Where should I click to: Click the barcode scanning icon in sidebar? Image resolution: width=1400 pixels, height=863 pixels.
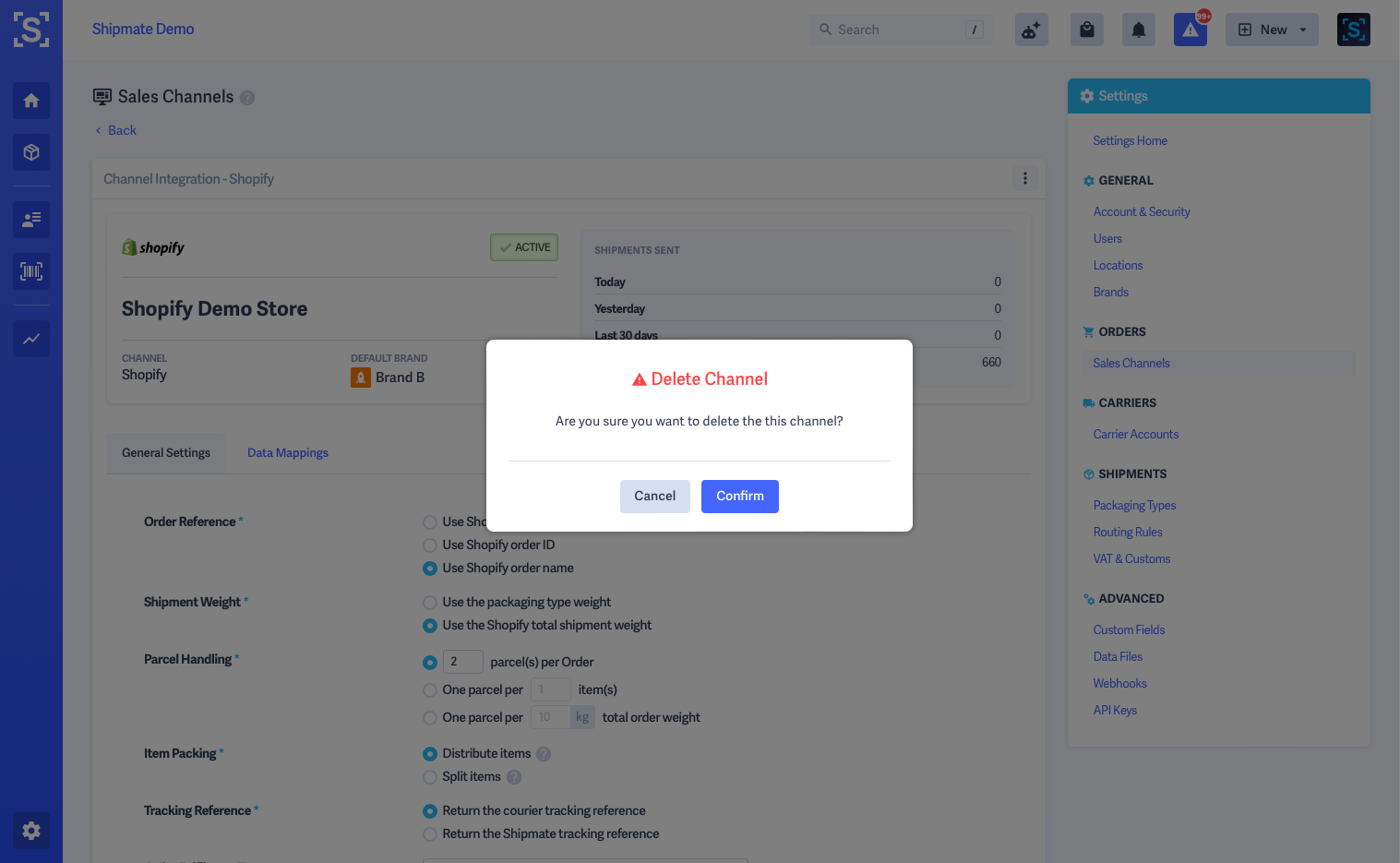[30, 270]
